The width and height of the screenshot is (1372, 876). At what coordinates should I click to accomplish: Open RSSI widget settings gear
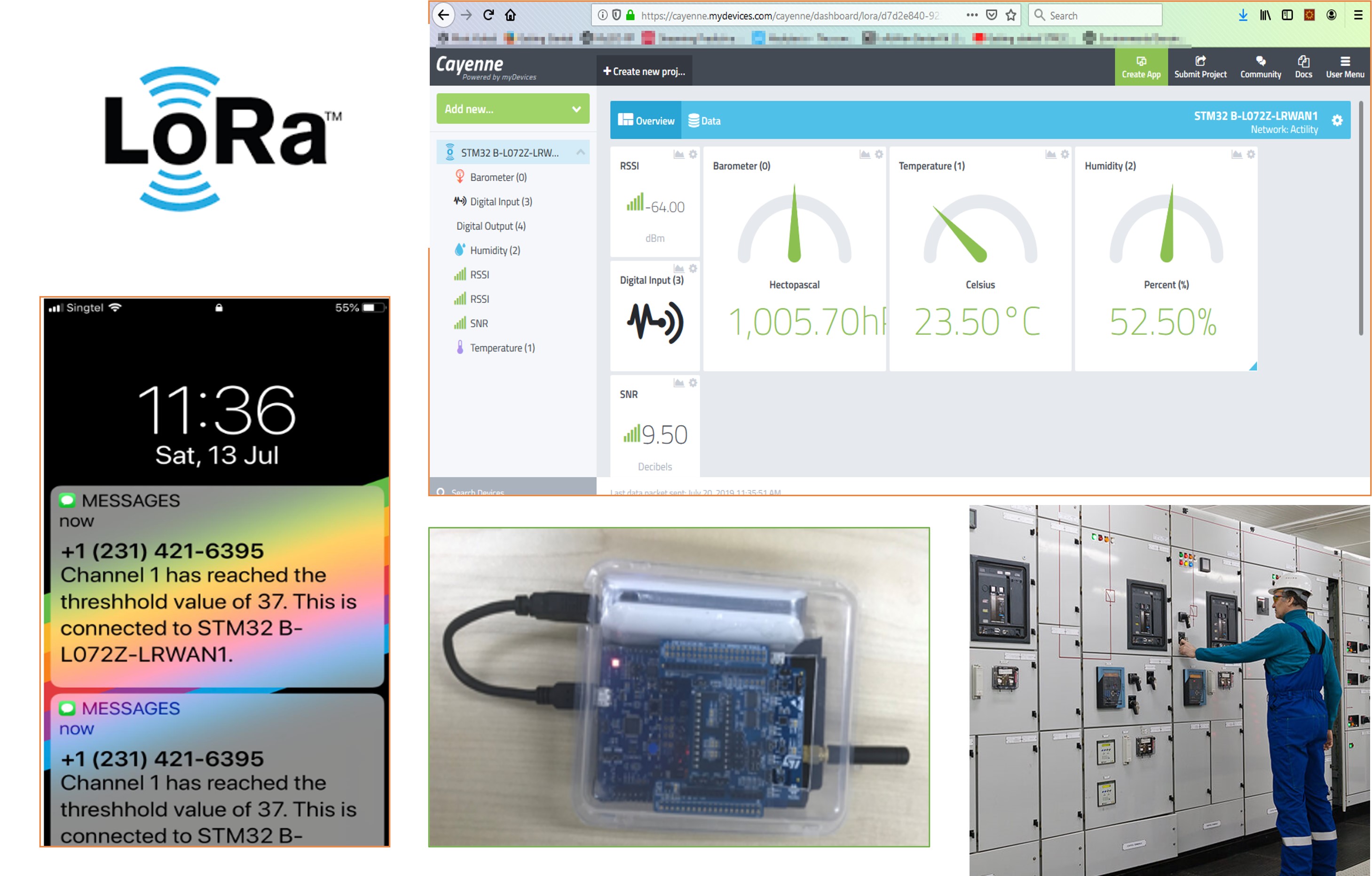[693, 154]
